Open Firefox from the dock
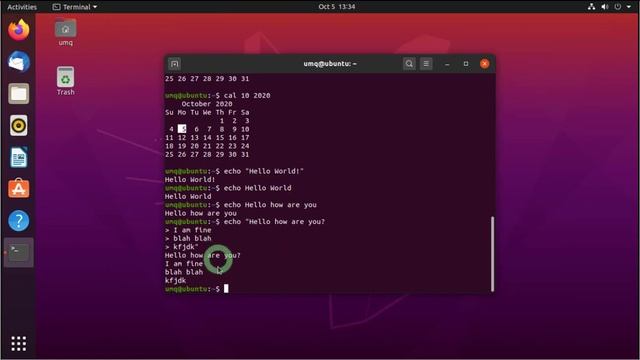The image size is (640, 360). point(19,30)
